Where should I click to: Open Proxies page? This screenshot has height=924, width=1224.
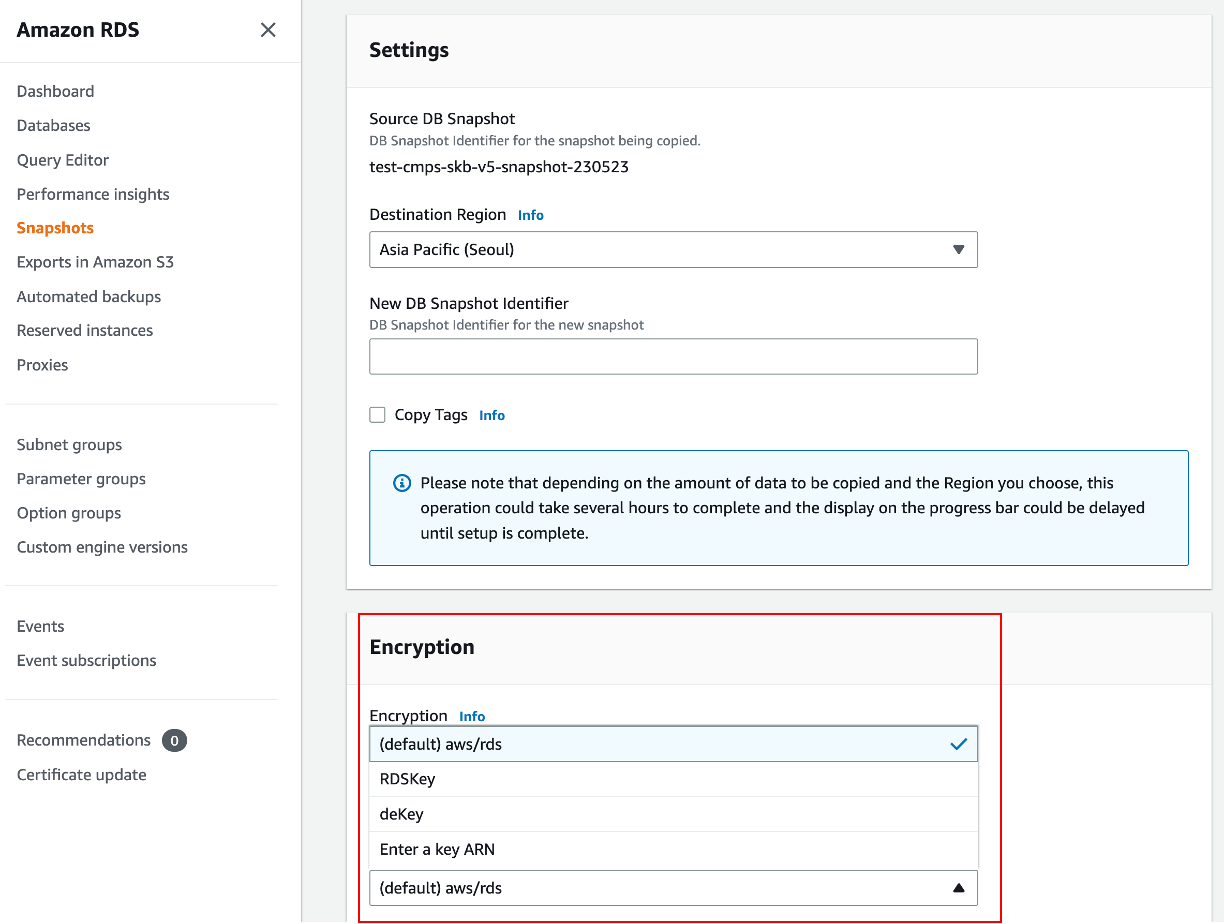tap(42, 365)
